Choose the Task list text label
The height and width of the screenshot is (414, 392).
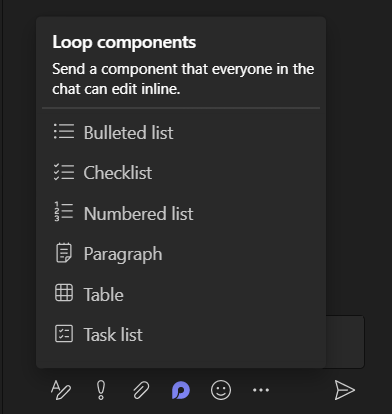tap(113, 335)
